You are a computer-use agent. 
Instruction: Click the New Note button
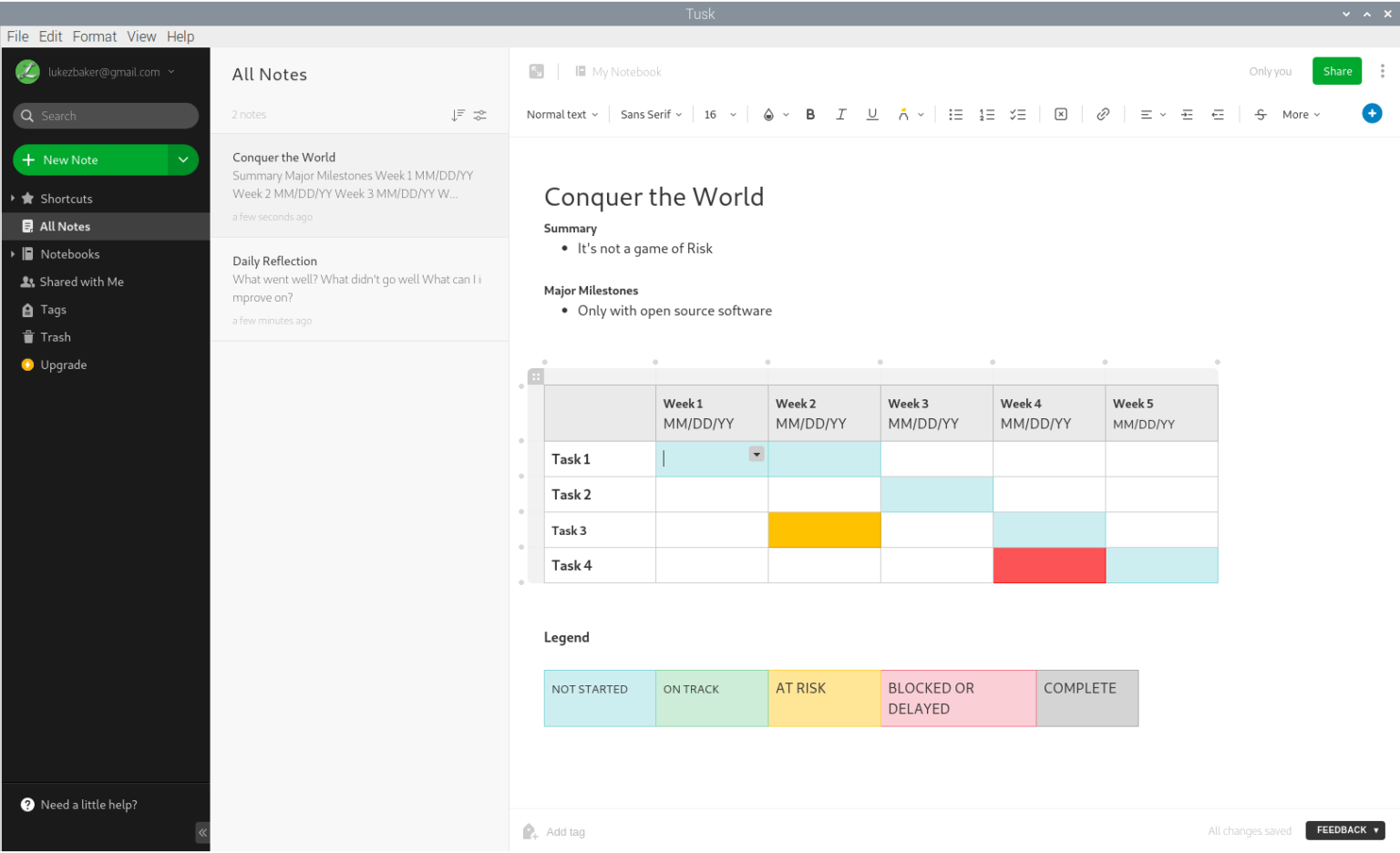[x=89, y=160]
